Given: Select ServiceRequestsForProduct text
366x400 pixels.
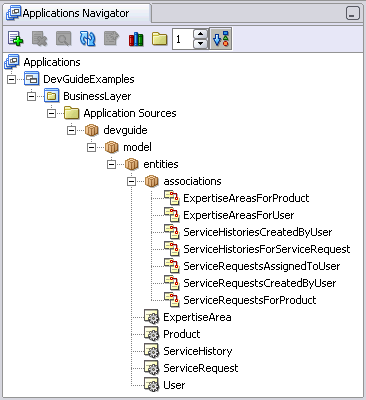Looking at the screenshot, I should click(250, 300).
